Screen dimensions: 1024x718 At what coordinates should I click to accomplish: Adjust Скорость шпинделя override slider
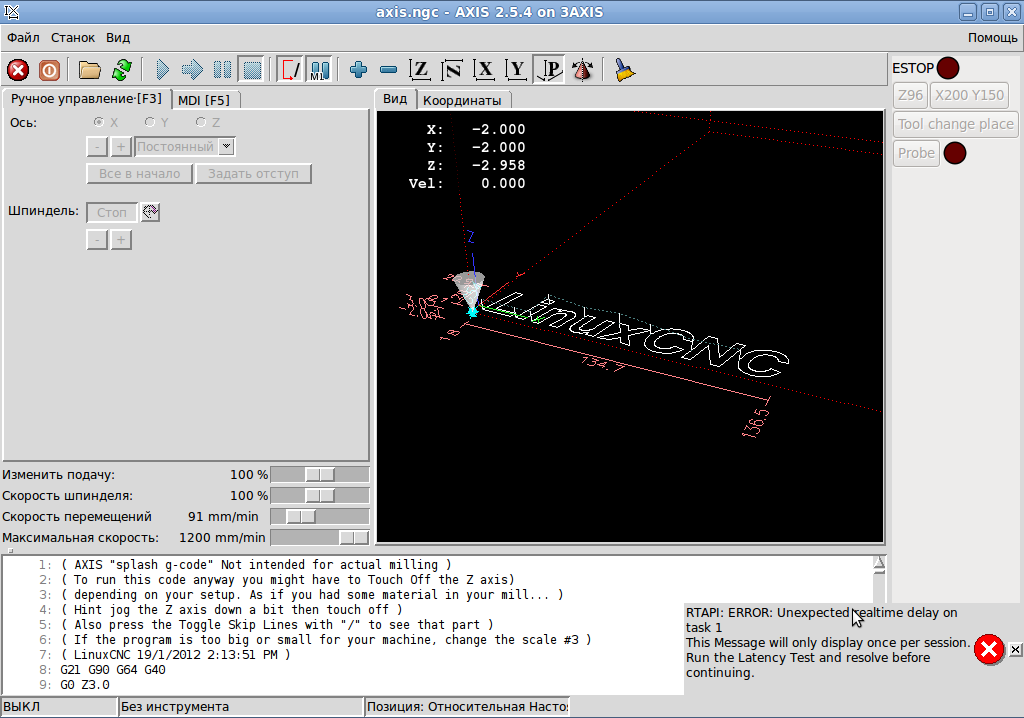point(320,495)
